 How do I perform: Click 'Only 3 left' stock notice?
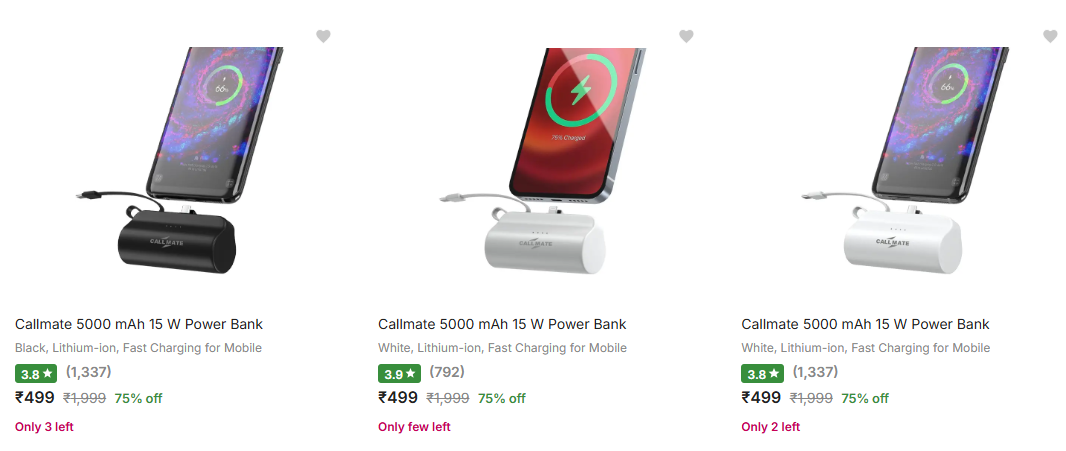tap(44, 427)
